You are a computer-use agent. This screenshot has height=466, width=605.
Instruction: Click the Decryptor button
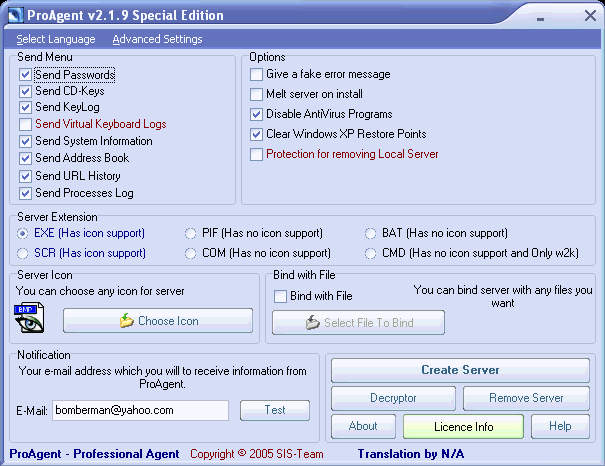coord(393,398)
